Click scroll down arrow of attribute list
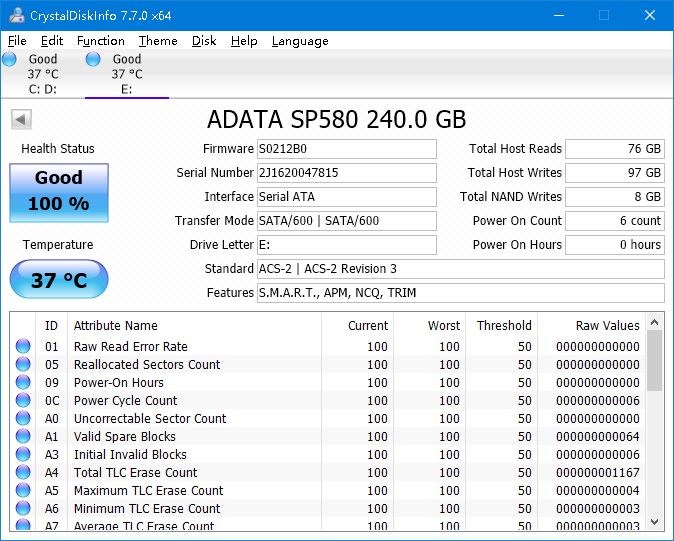 [x=655, y=522]
